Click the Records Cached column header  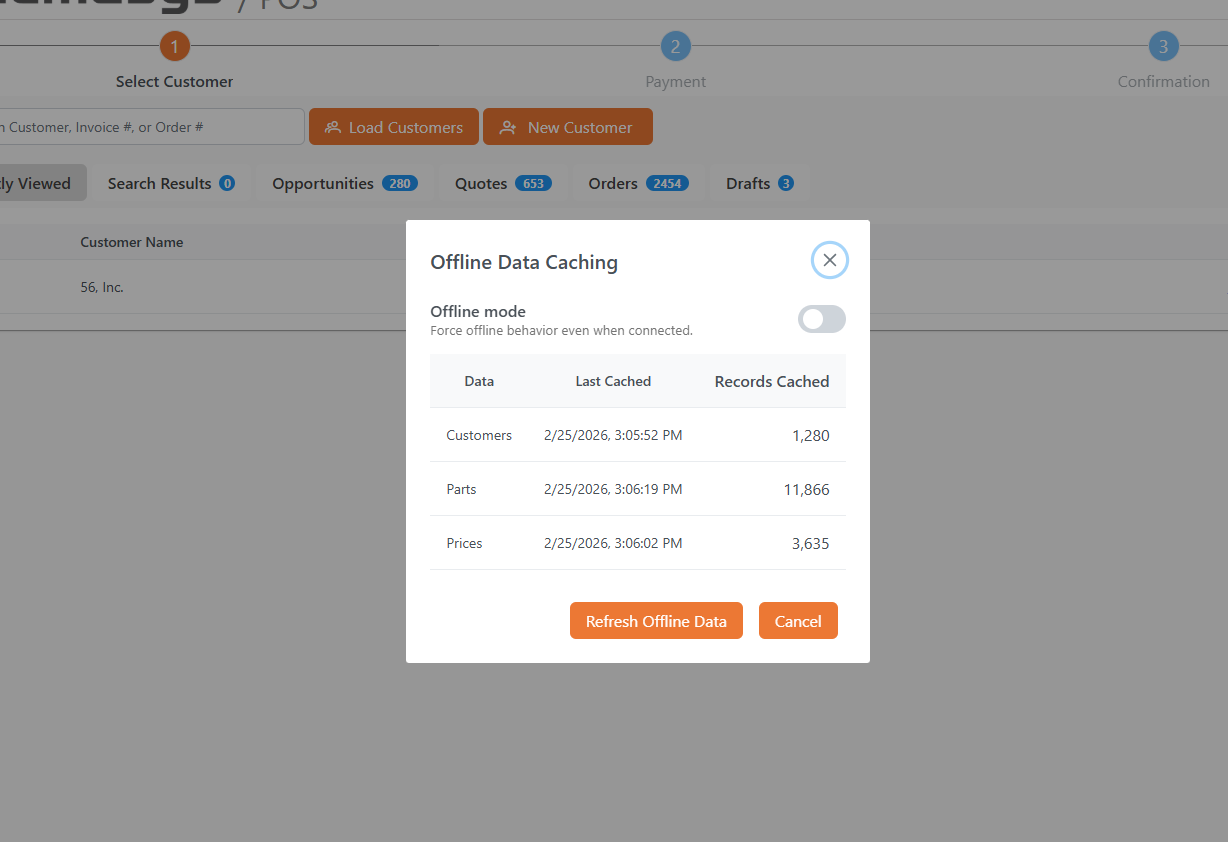771,381
